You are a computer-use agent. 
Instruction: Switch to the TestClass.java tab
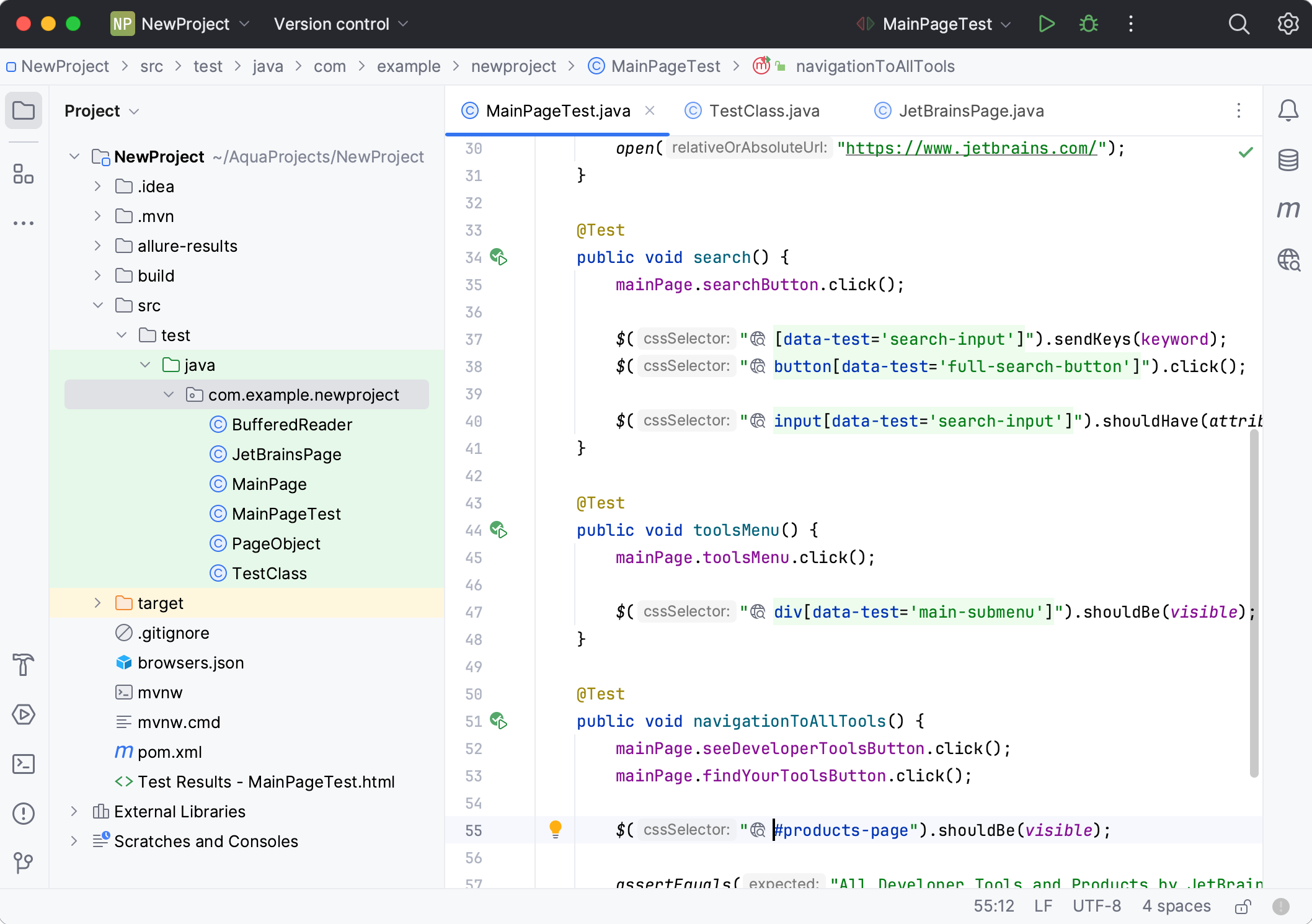(764, 111)
